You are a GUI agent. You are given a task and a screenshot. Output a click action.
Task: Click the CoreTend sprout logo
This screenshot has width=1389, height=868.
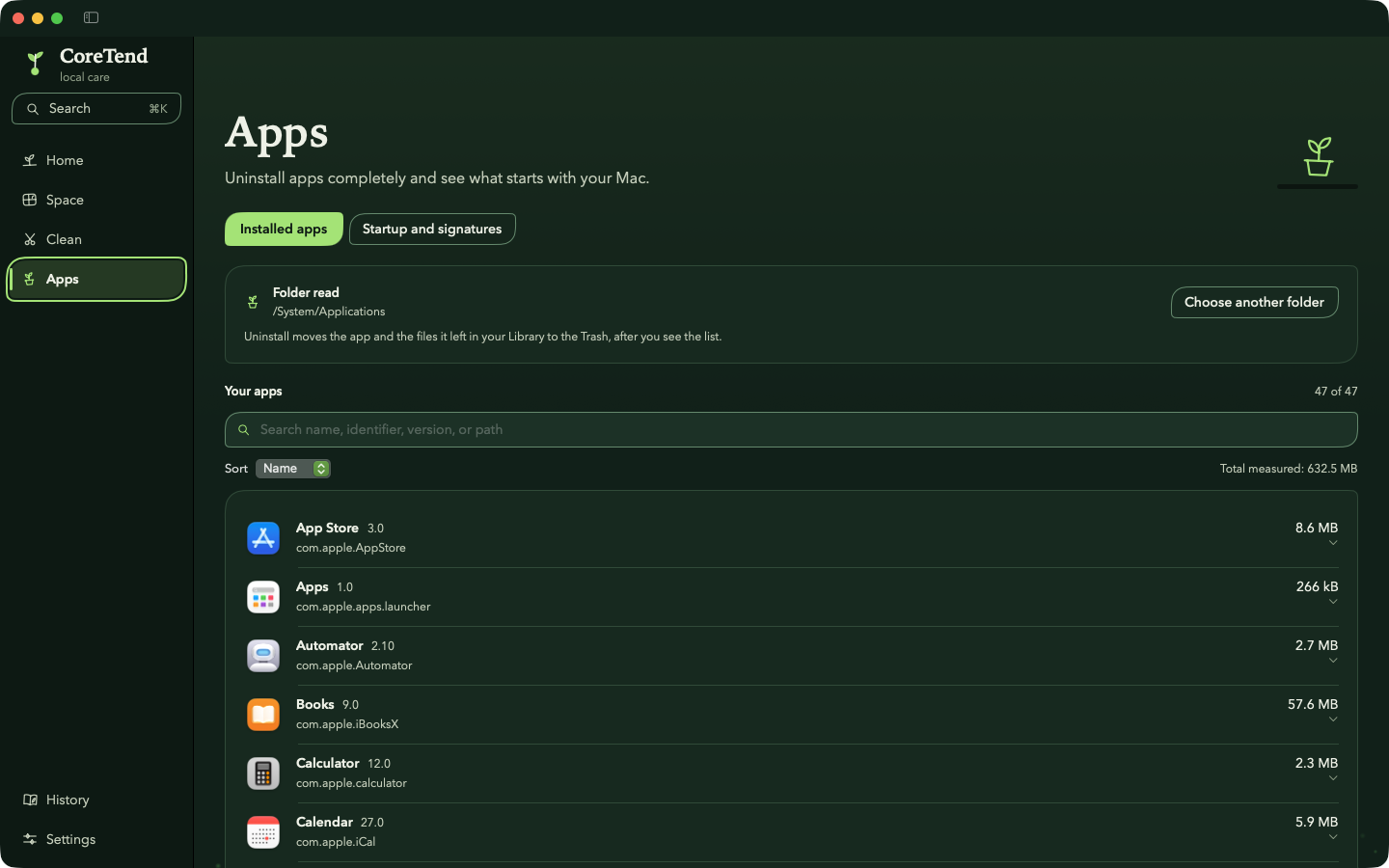coord(35,64)
